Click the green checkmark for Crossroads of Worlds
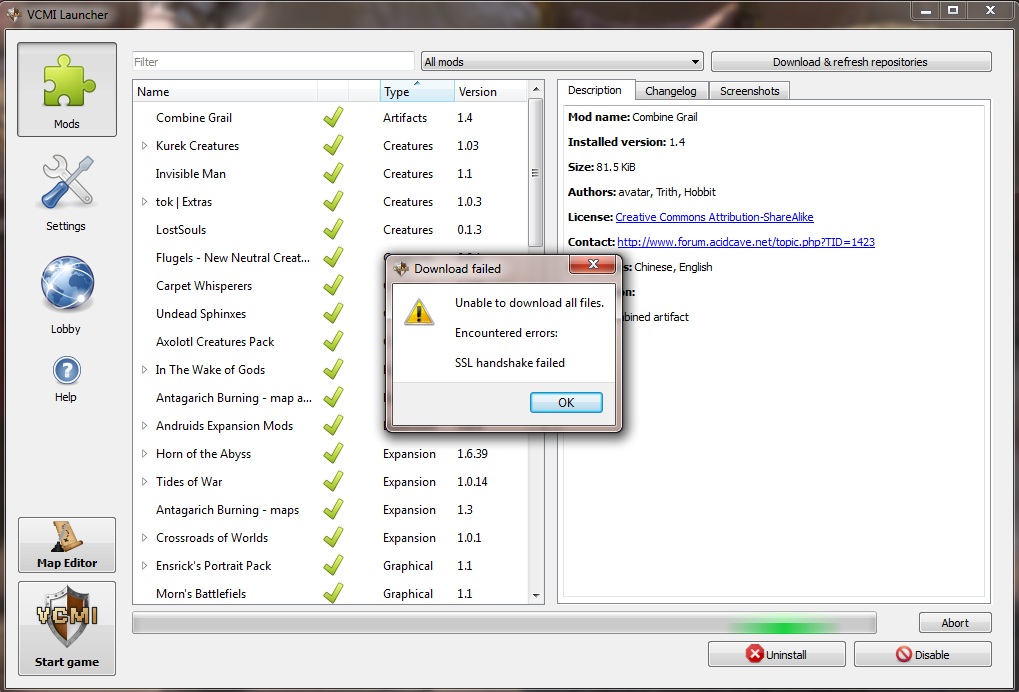 333,537
